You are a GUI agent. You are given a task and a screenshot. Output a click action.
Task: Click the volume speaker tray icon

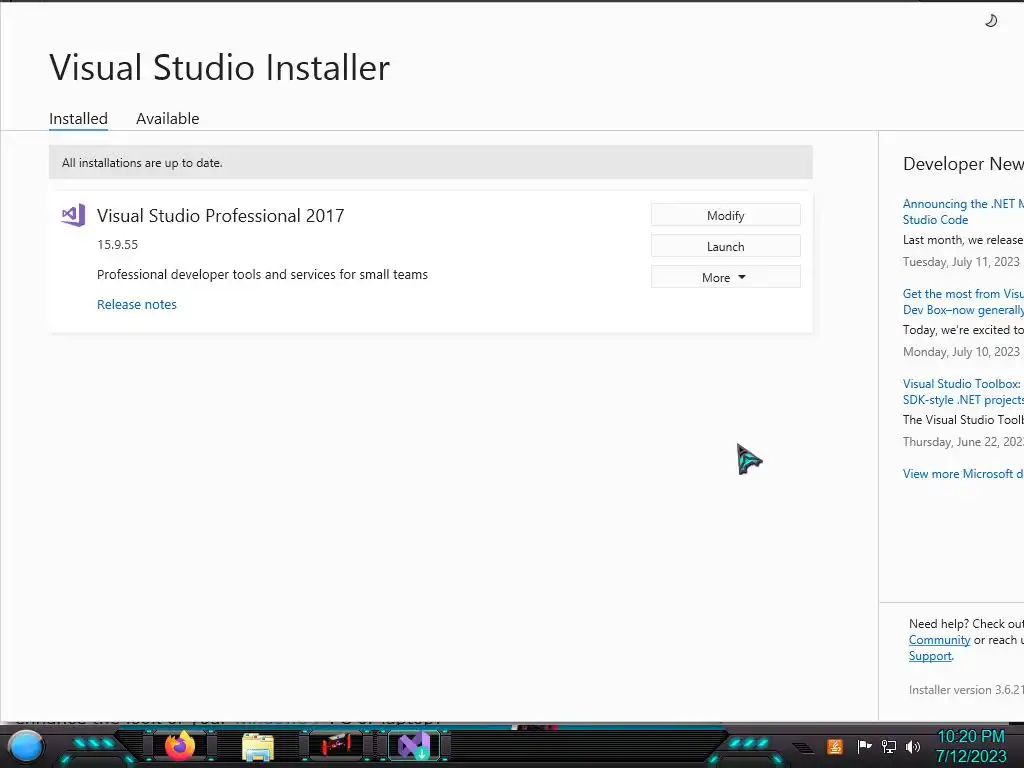912,746
